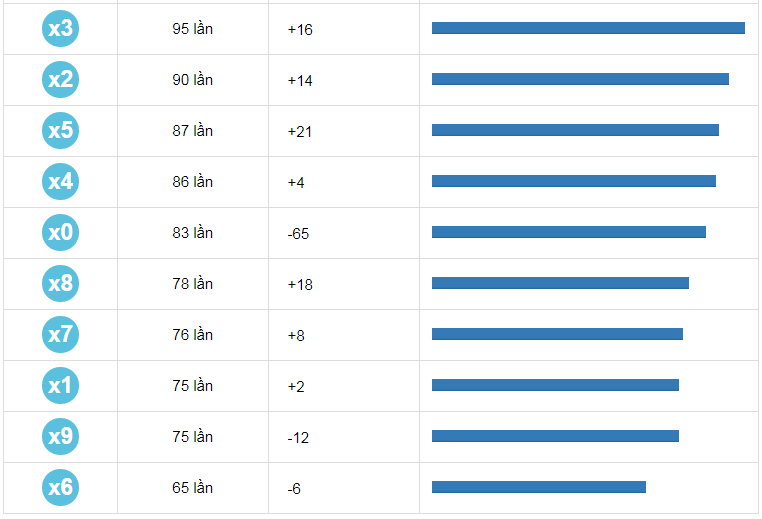The image size is (762, 519).
Task: Select the x2 circle badge
Action: coord(60,79)
